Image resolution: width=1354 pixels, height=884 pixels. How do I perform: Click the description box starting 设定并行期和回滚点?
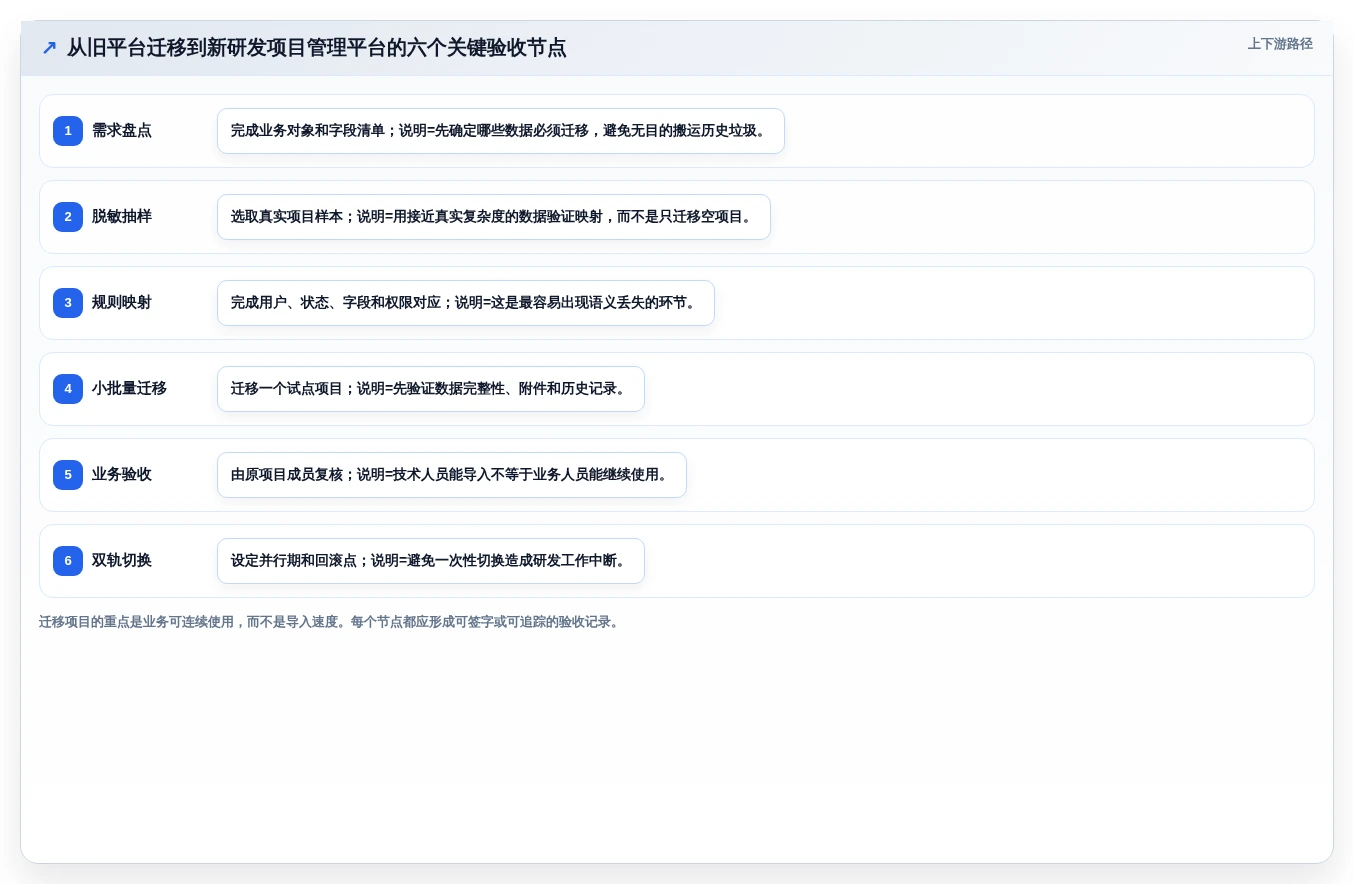[431, 561]
